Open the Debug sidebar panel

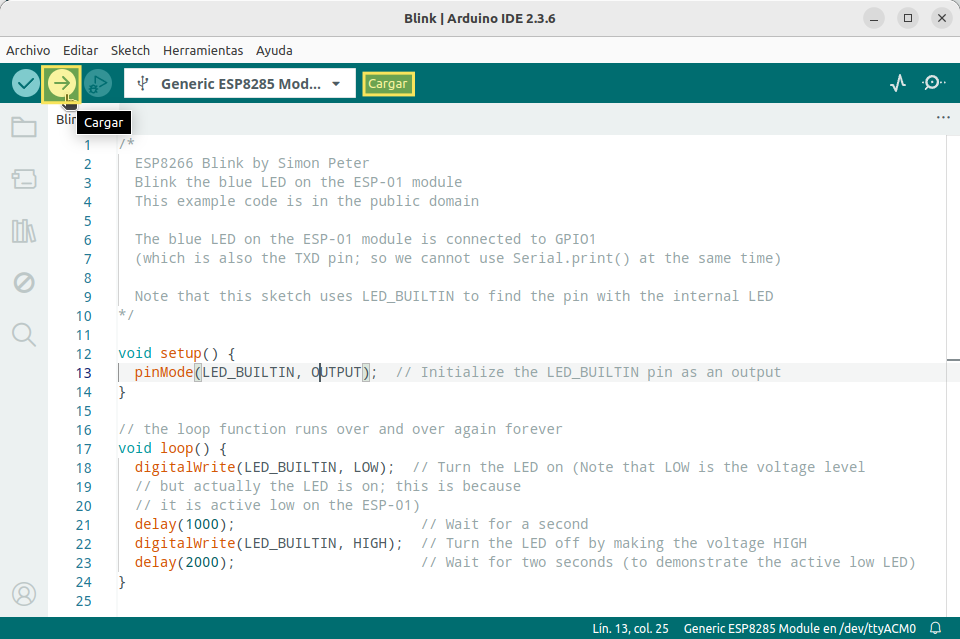24,283
